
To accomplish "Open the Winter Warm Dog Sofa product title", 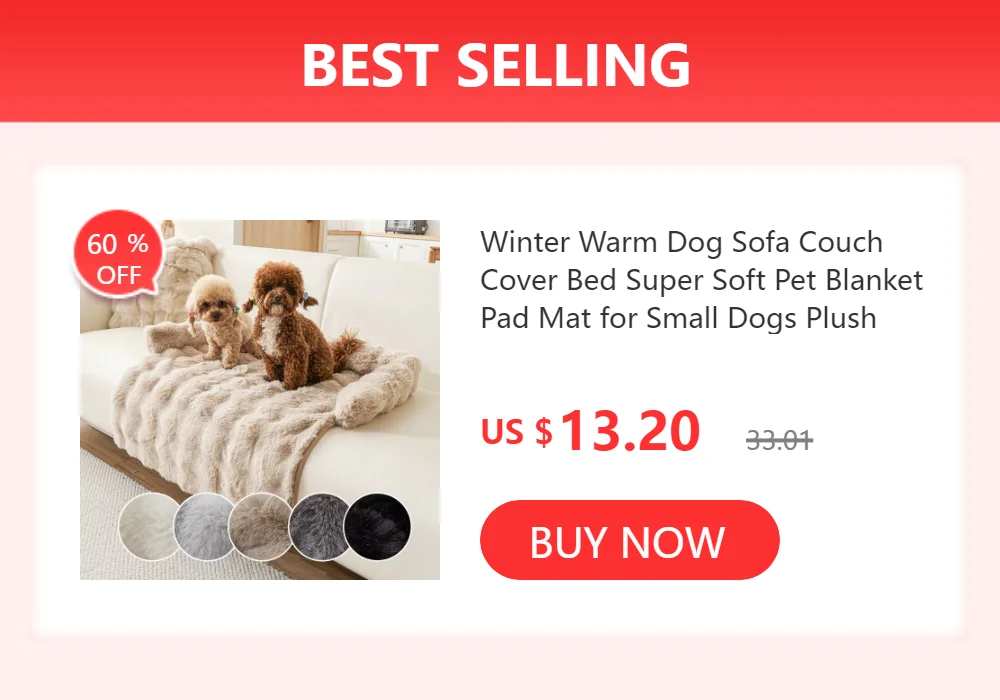I will [702, 280].
